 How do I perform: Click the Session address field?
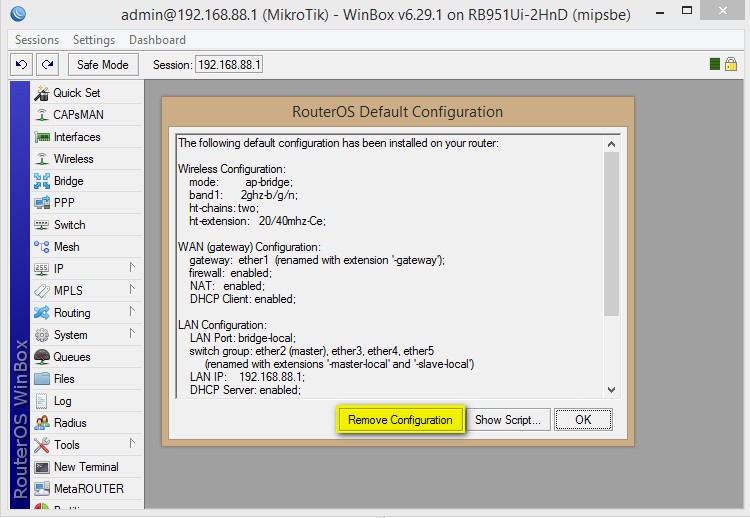pyautogui.click(x=229, y=64)
